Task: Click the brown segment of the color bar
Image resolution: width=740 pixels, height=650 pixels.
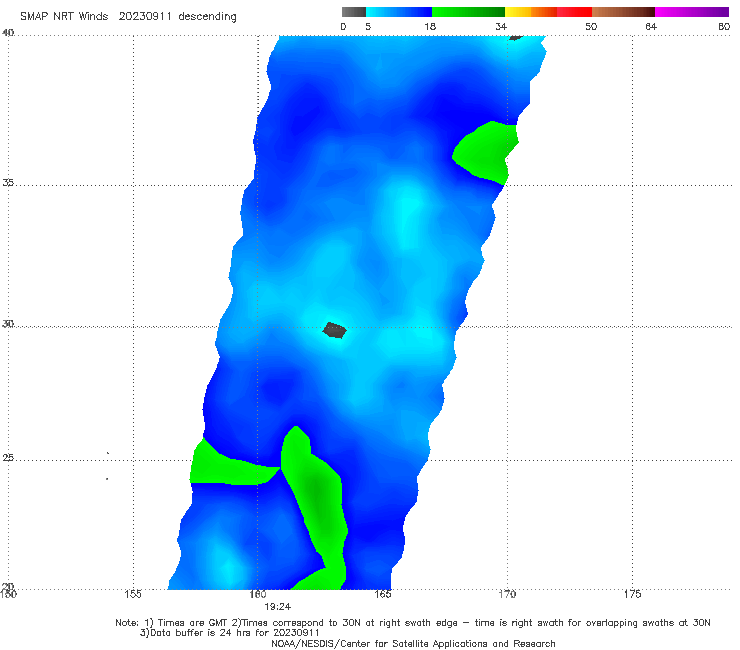Action: pyautogui.click(x=623, y=12)
